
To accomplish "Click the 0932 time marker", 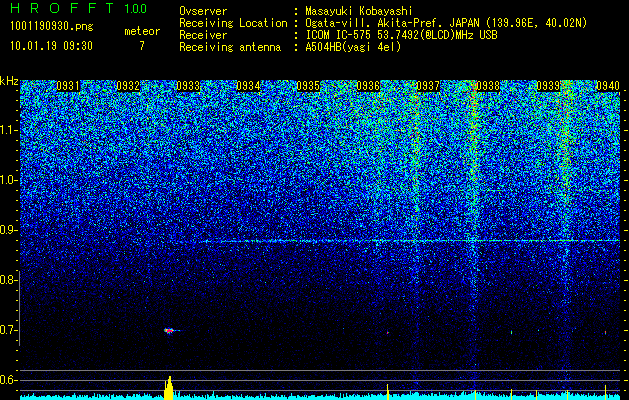I will [128, 86].
